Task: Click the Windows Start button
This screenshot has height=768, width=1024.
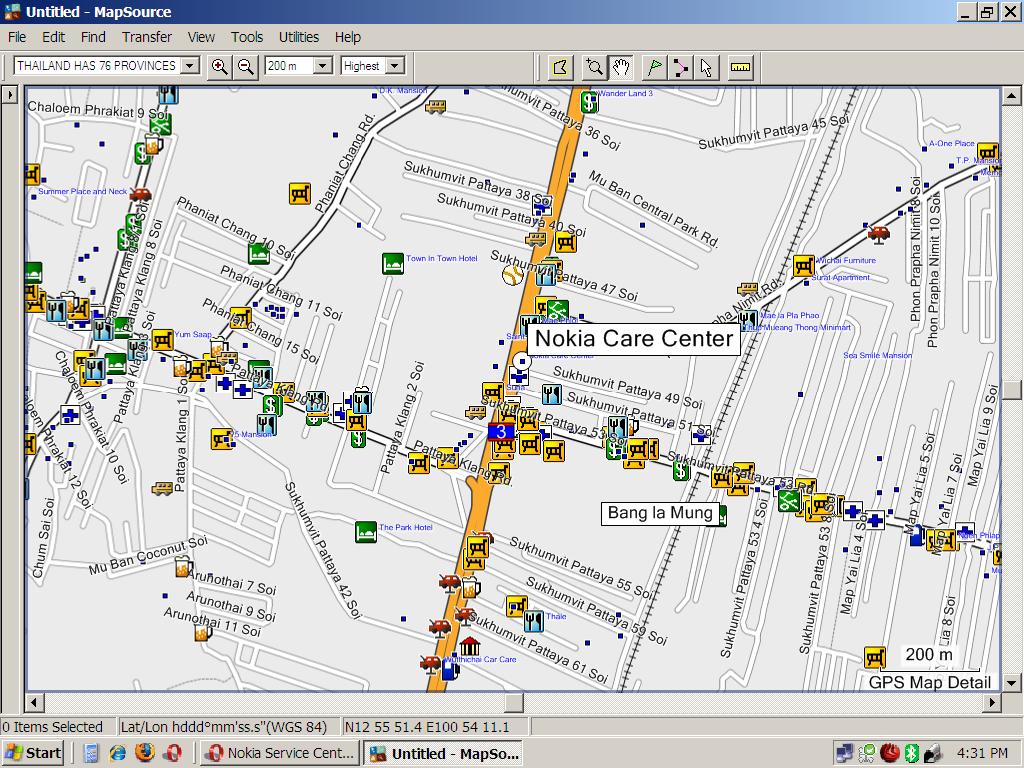Action: point(33,753)
